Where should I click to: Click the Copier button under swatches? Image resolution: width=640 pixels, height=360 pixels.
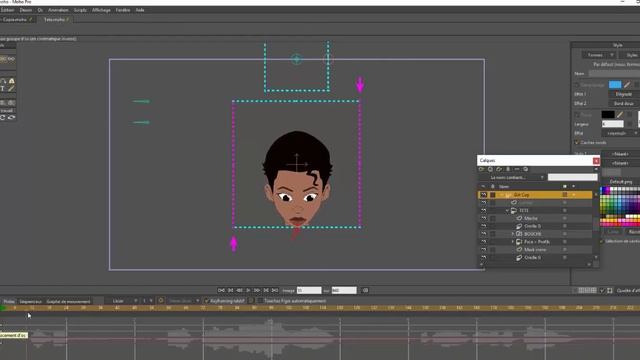pyautogui.click(x=613, y=231)
